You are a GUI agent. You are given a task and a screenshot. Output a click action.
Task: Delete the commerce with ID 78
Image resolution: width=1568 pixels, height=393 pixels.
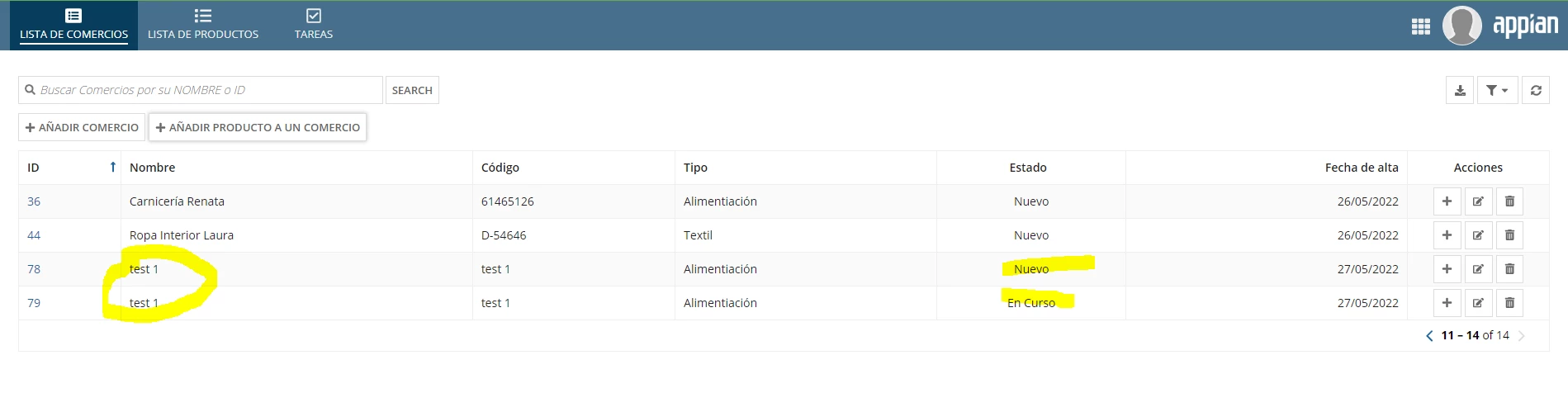(x=1509, y=269)
